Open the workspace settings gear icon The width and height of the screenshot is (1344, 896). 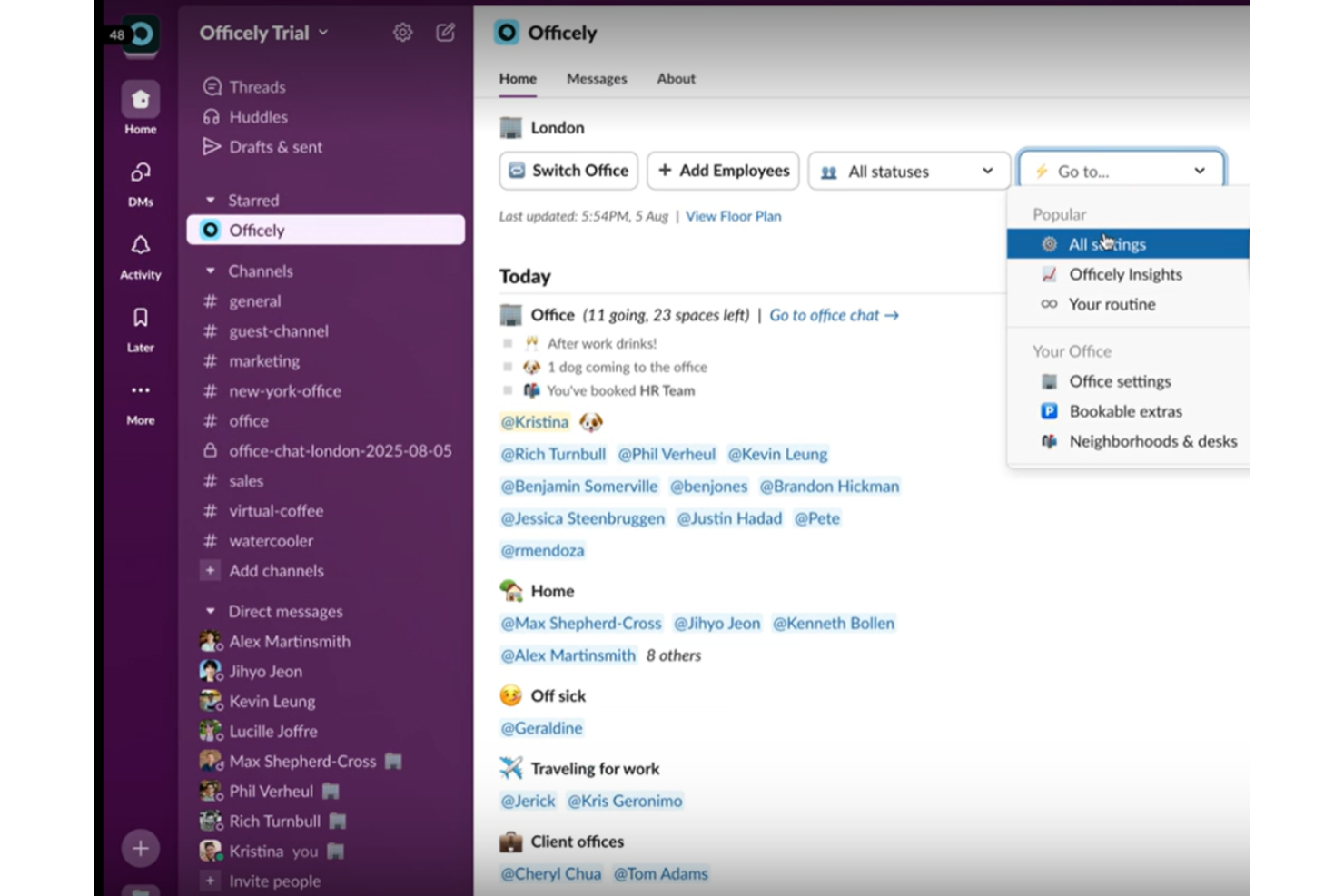[402, 33]
